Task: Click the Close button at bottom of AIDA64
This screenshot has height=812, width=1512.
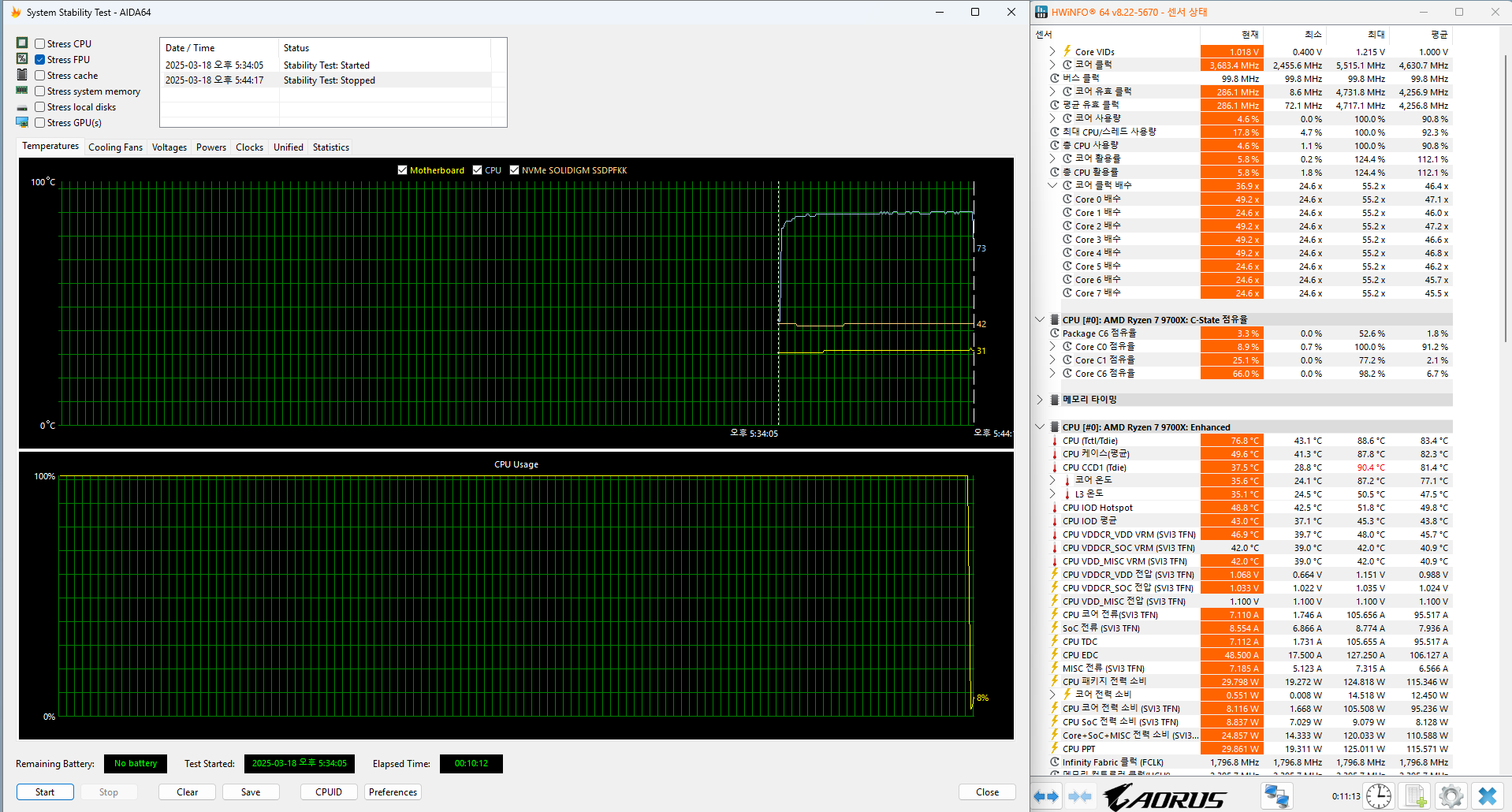Action: 987,792
